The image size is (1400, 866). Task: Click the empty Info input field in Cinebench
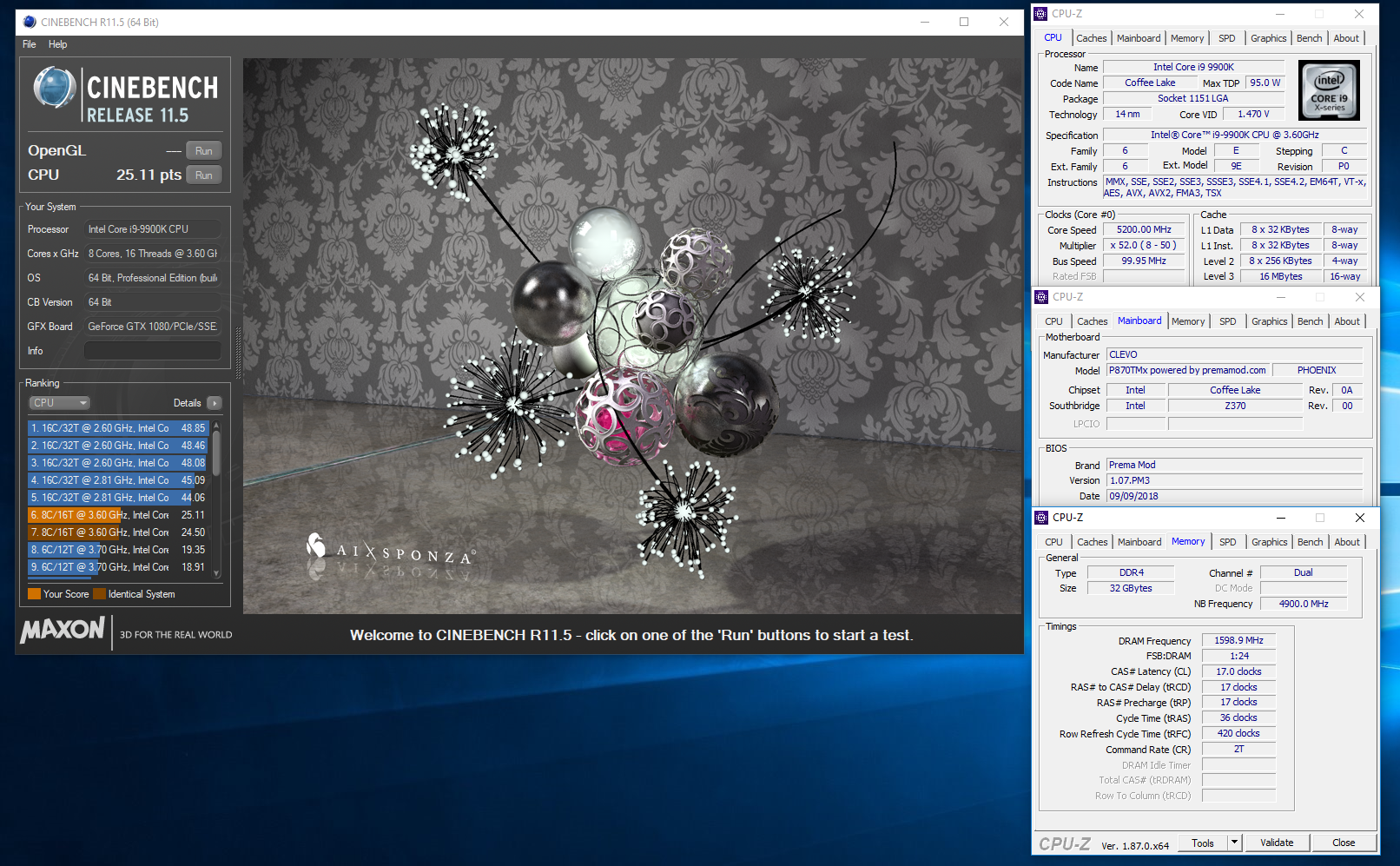152,351
